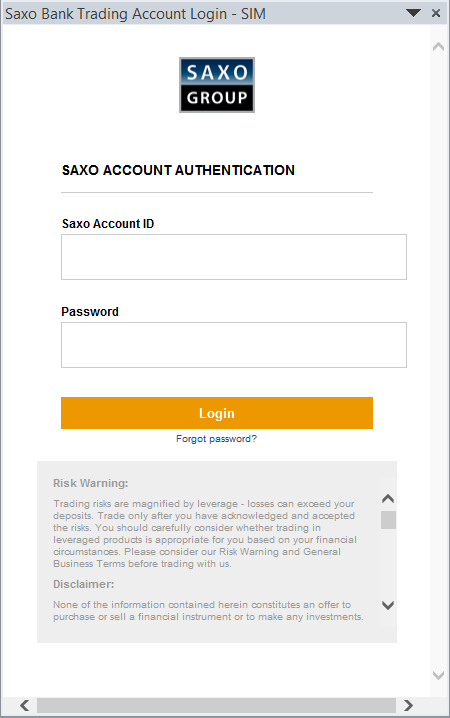This screenshot has height=718, width=450.
Task: Click the page scrollbar down arrow
Action: tap(439, 675)
